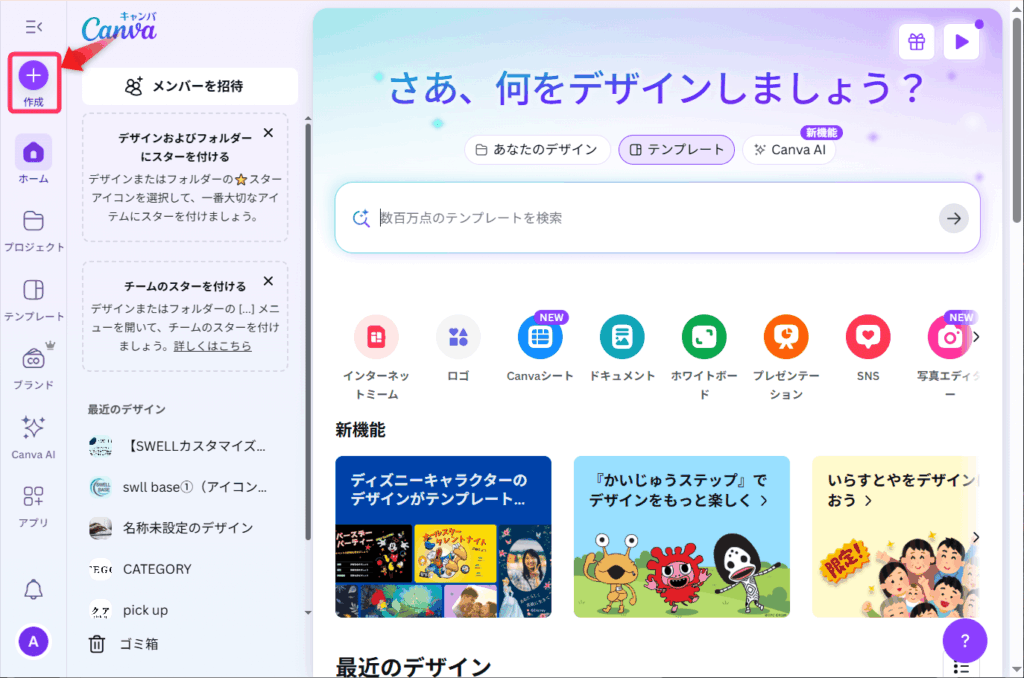Image resolution: width=1024 pixels, height=678 pixels.
Task: Select インターネットミーム design type
Action: (x=376, y=357)
